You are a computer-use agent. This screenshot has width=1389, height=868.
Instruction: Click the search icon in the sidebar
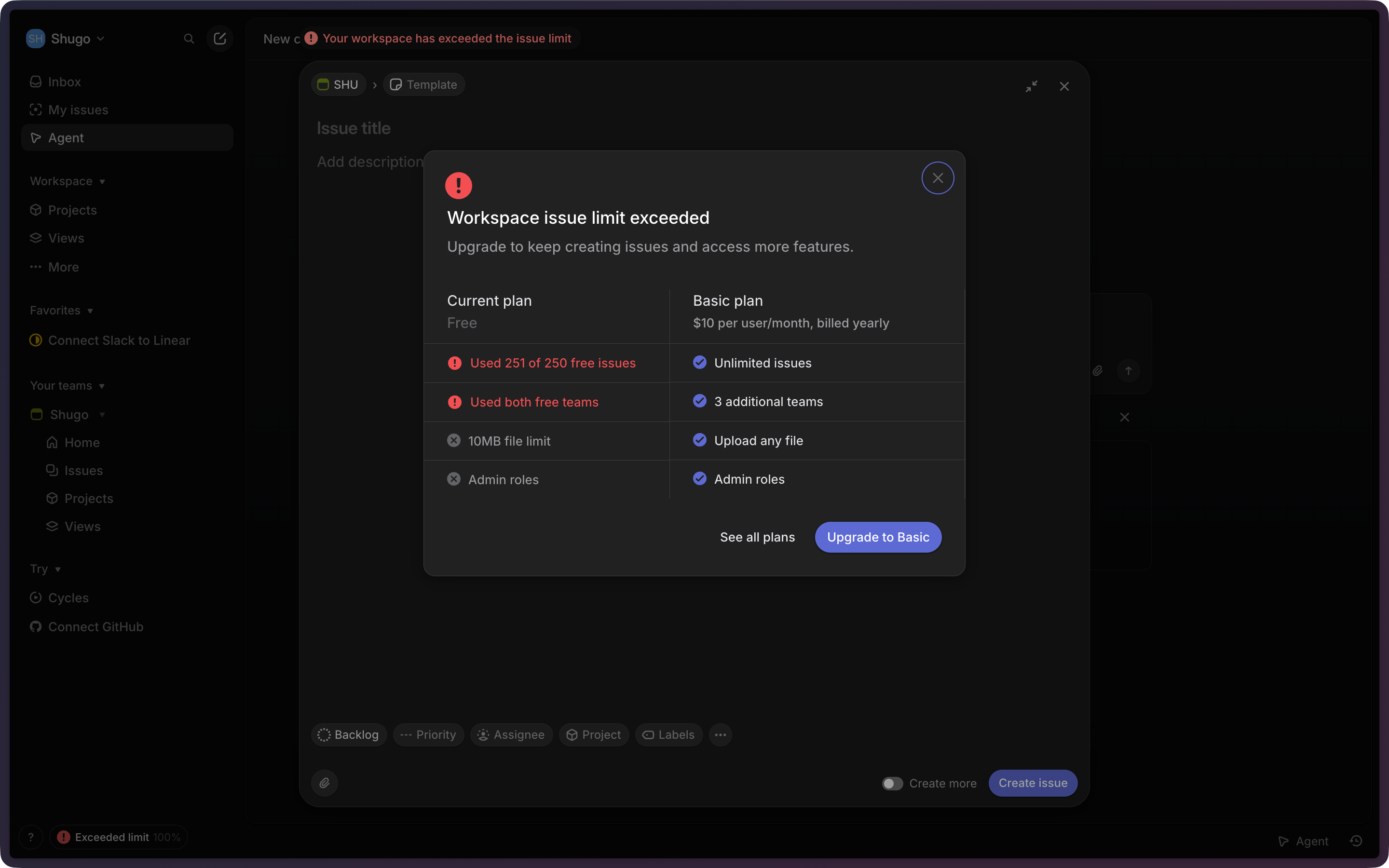pyautogui.click(x=188, y=39)
